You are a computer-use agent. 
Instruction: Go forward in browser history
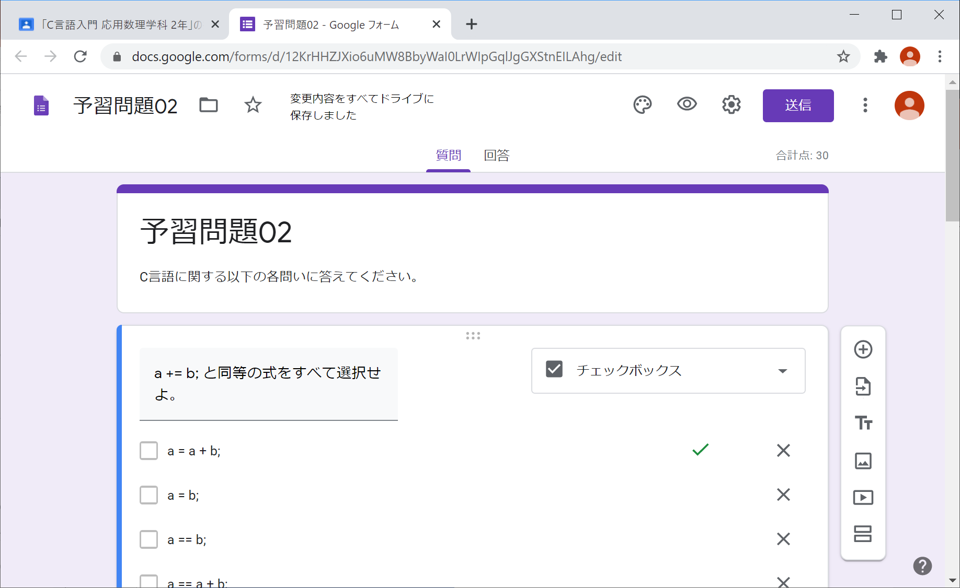coord(50,56)
